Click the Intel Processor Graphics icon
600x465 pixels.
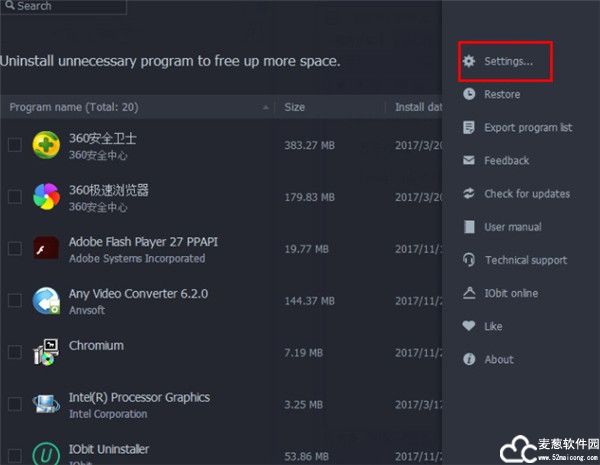click(46, 404)
